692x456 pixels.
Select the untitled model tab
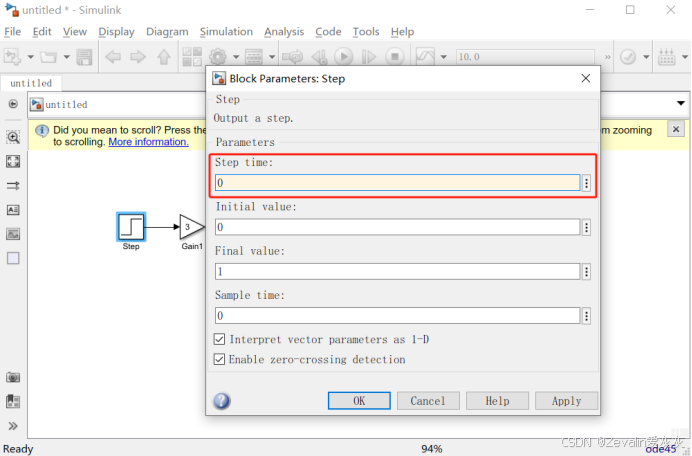[31, 83]
